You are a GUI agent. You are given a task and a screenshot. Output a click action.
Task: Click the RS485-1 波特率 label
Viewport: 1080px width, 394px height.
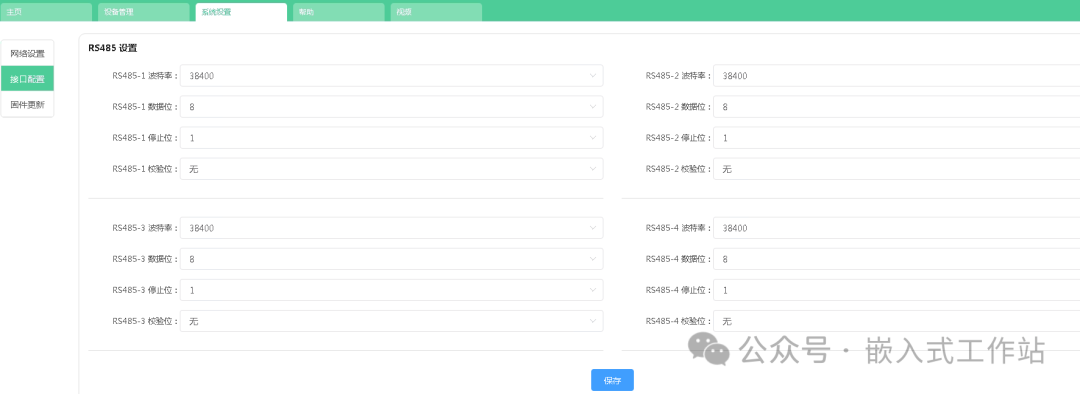144,76
